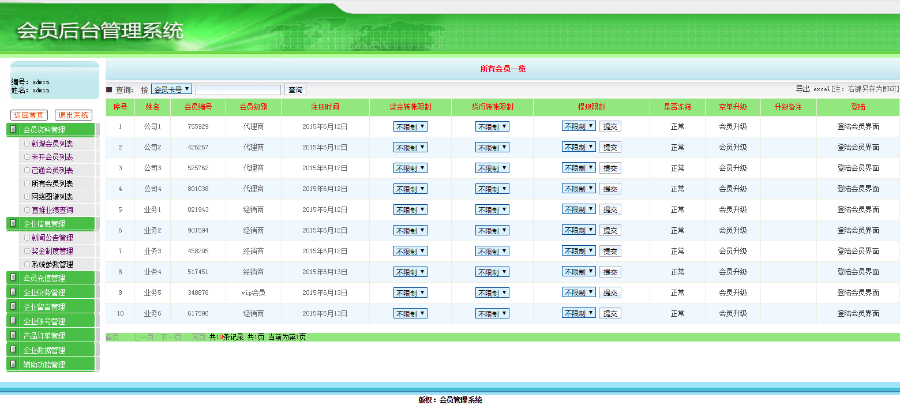This screenshot has width=900, height=405.
Task: Click the book icon beside 企业账号管理
Action: tap(13, 321)
